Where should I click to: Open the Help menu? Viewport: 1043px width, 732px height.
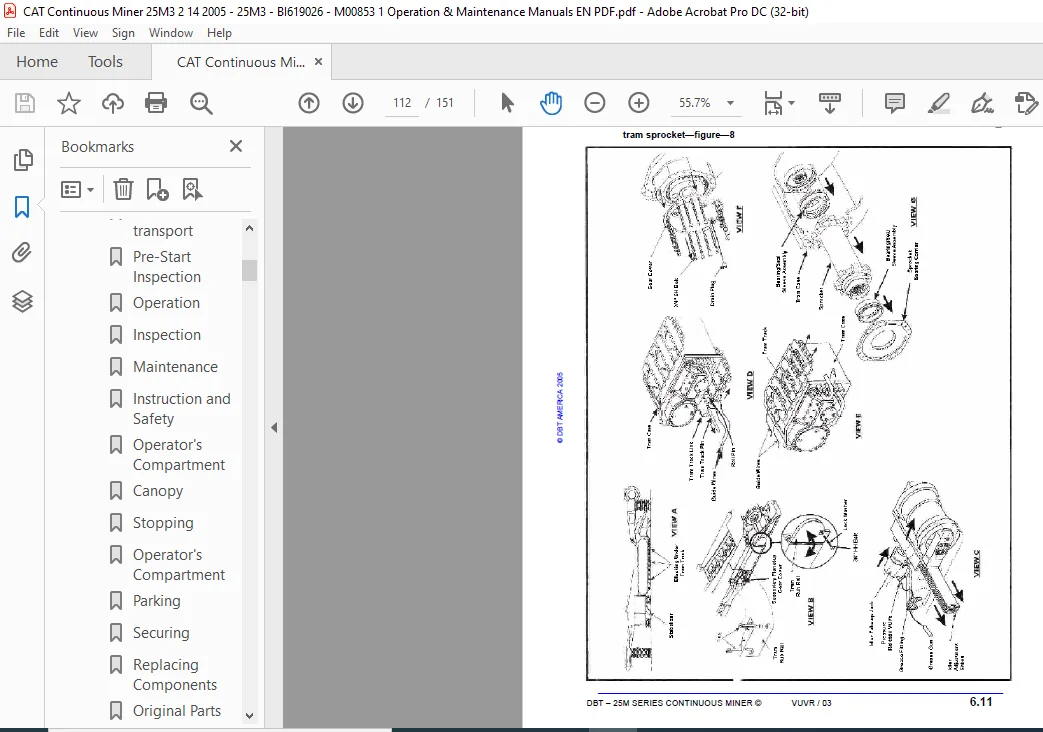[x=219, y=33]
